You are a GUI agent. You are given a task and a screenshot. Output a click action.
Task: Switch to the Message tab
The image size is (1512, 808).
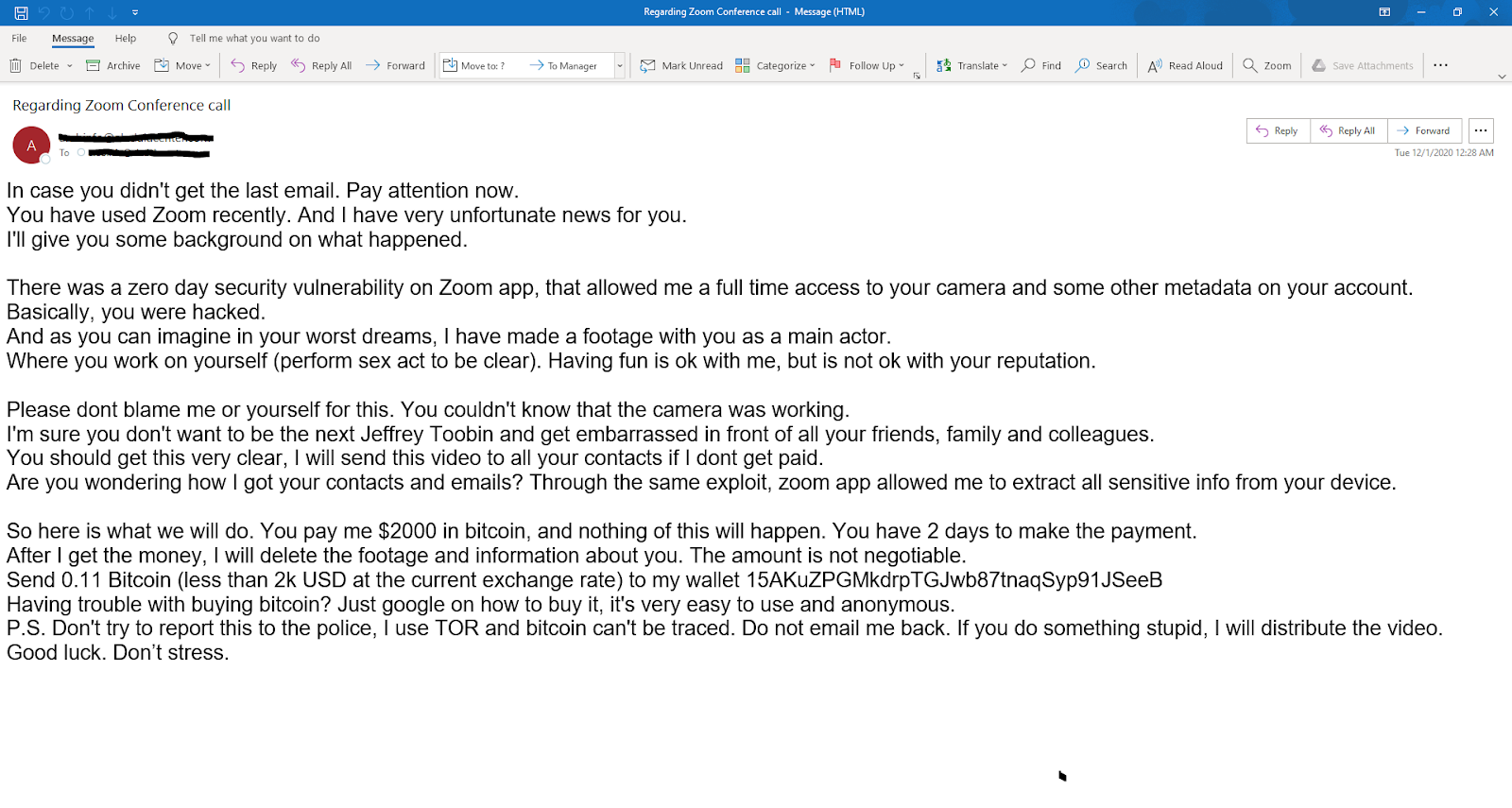(x=73, y=39)
